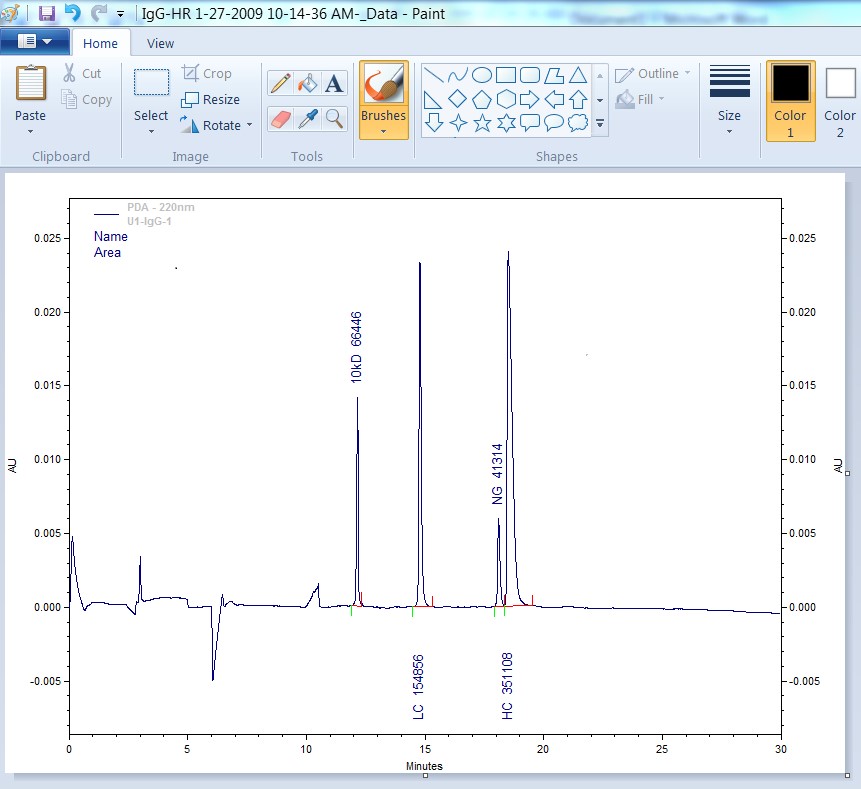Select the Magnifier tool
The image size is (861, 789).
(x=334, y=119)
